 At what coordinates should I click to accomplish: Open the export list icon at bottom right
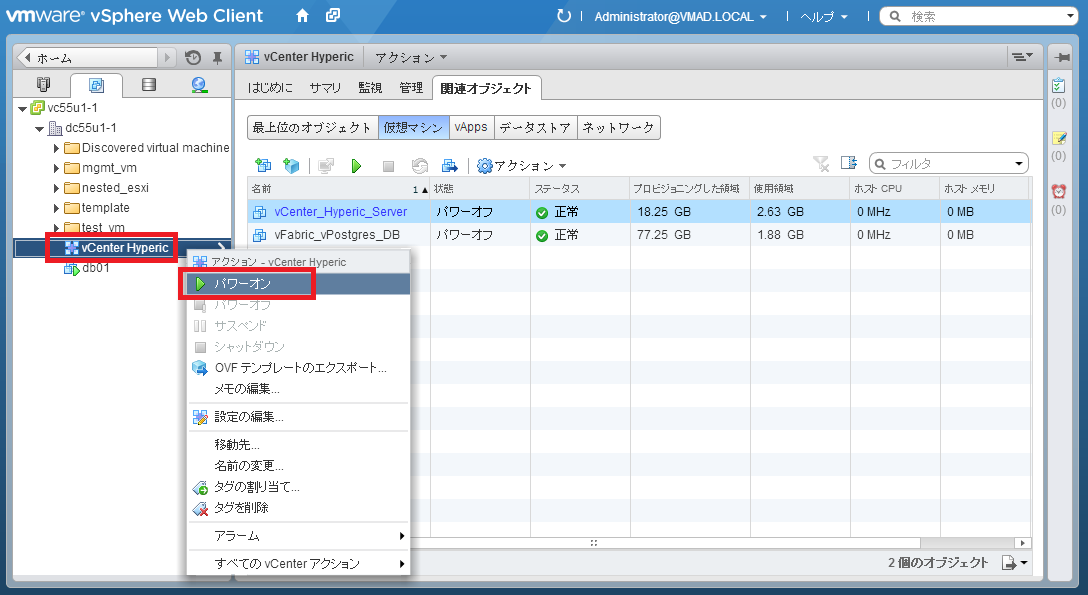click(x=1014, y=562)
